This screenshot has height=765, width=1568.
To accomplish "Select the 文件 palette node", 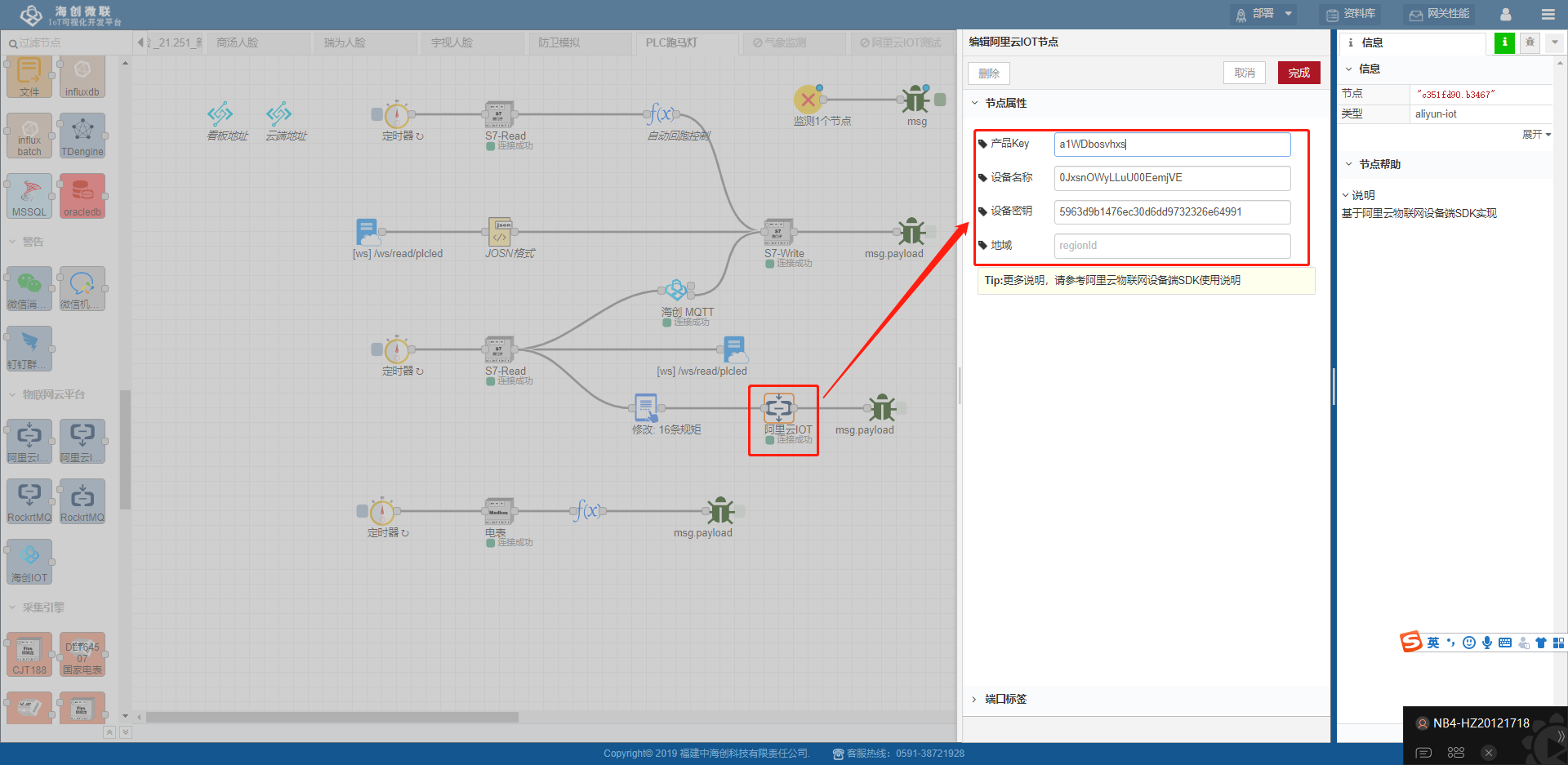I will pyautogui.click(x=29, y=77).
